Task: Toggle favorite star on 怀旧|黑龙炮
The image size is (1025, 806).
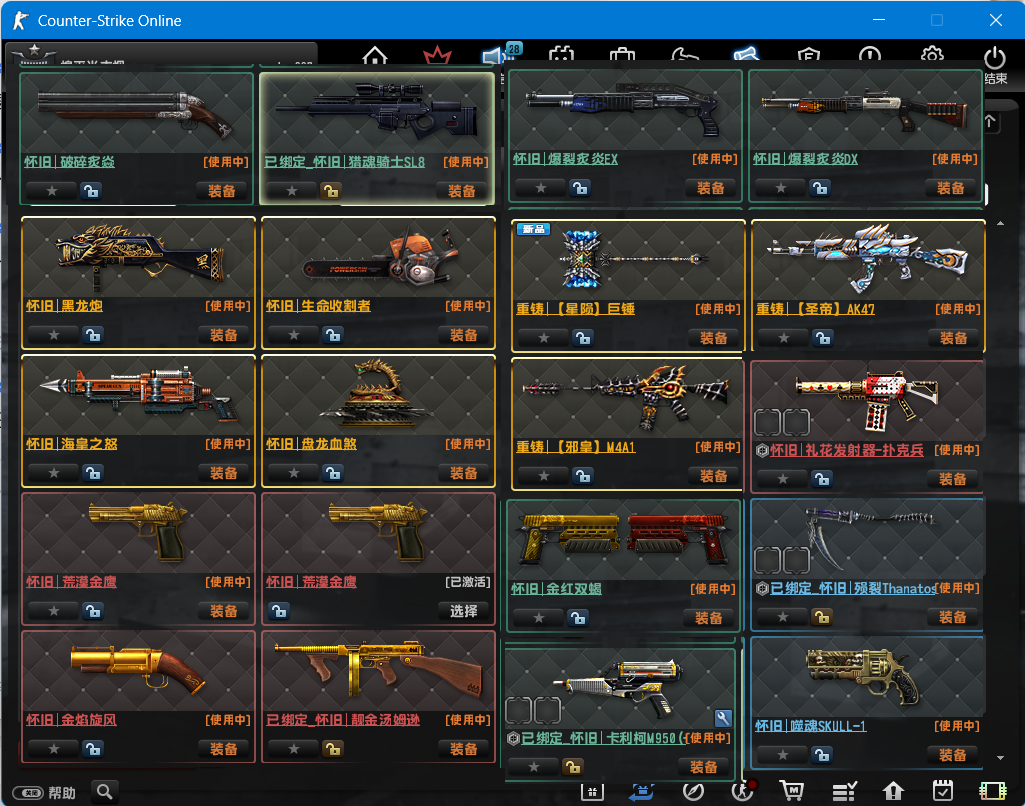Action: [54, 335]
